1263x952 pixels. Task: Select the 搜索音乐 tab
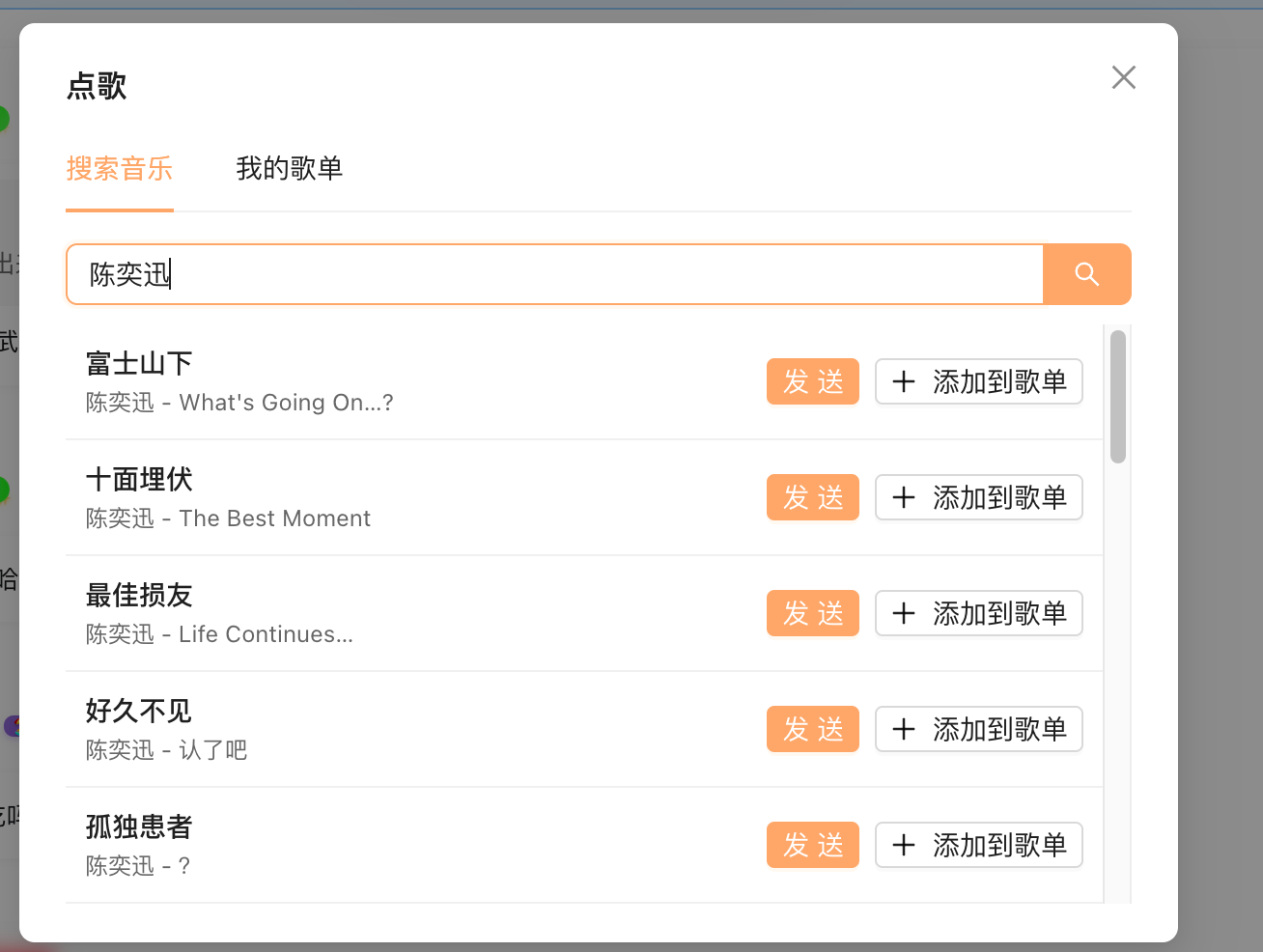120,169
